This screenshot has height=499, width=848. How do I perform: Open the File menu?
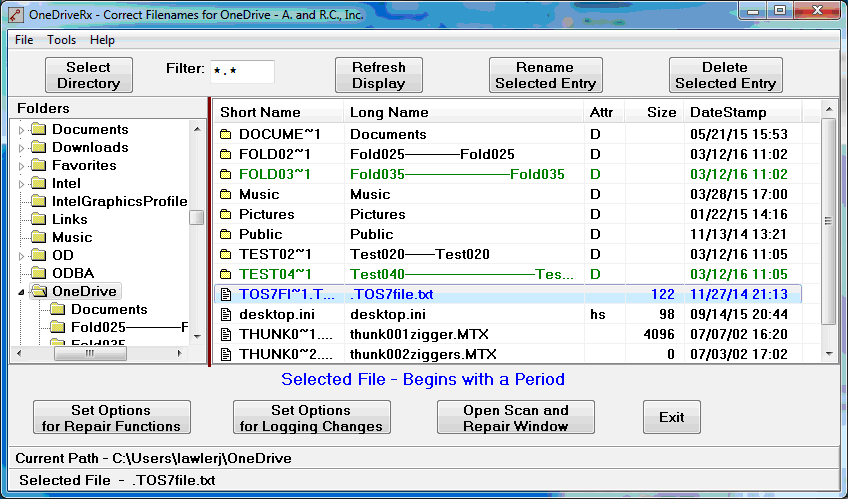(24, 40)
